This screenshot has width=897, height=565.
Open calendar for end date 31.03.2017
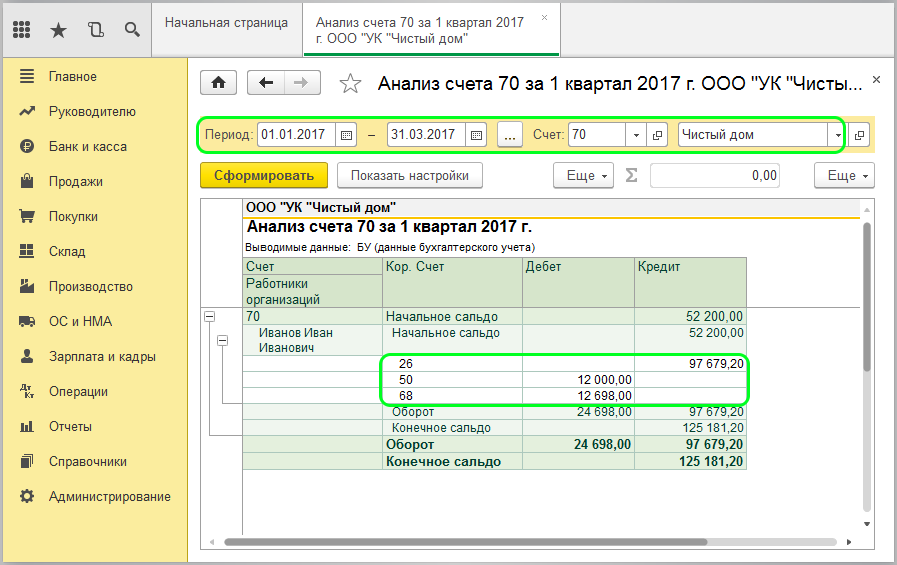[476, 135]
